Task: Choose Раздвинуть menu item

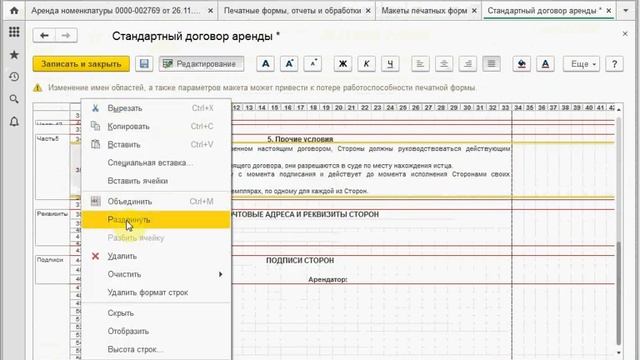Action: (156, 220)
